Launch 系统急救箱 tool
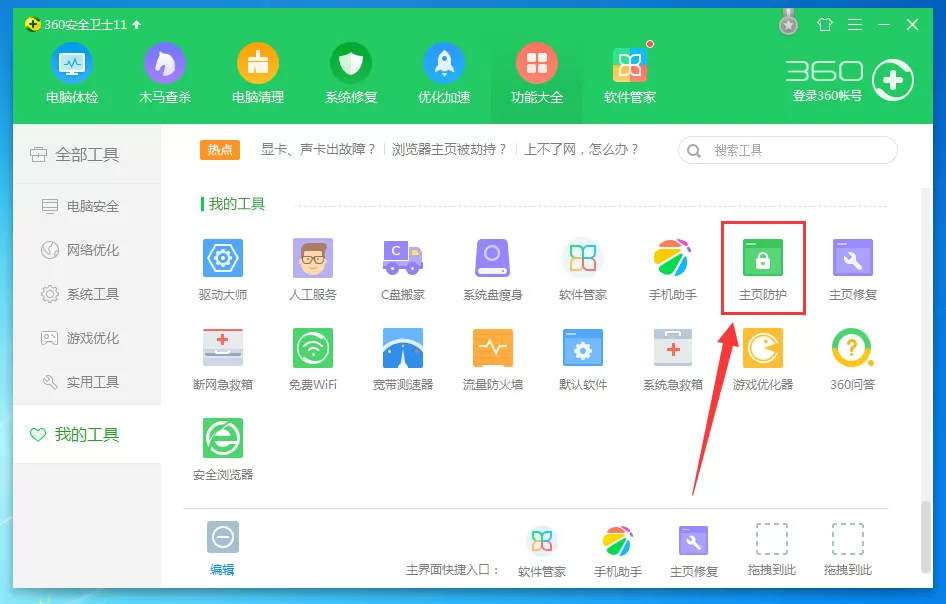The height and width of the screenshot is (604, 946). [672, 359]
